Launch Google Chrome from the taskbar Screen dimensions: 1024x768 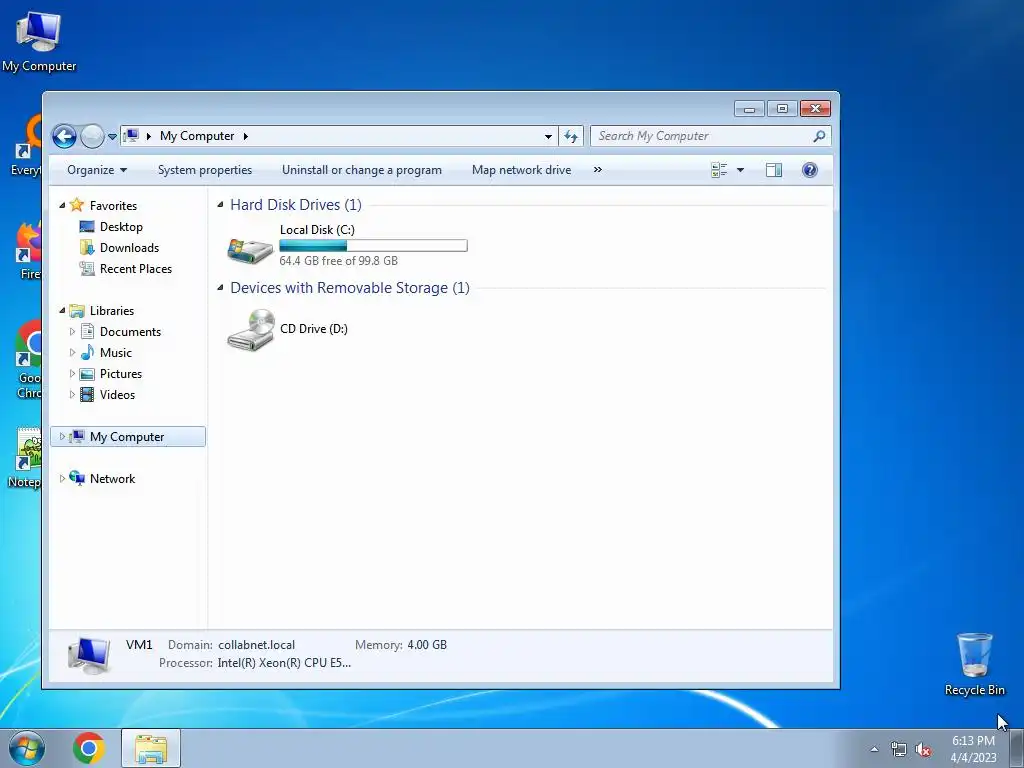[x=89, y=748]
